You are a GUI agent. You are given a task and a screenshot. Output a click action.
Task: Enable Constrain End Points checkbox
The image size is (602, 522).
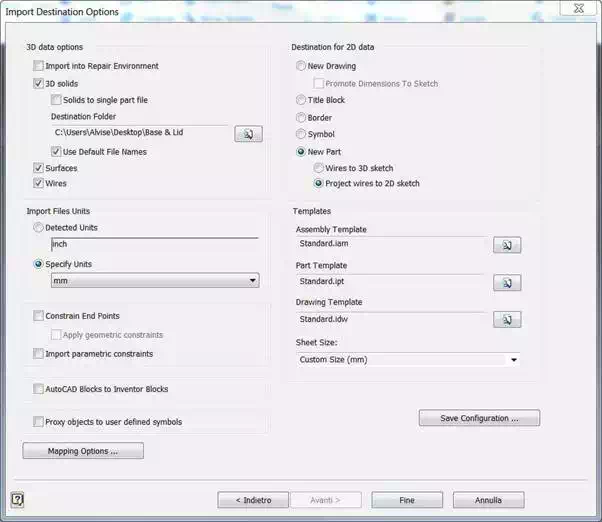(38, 316)
